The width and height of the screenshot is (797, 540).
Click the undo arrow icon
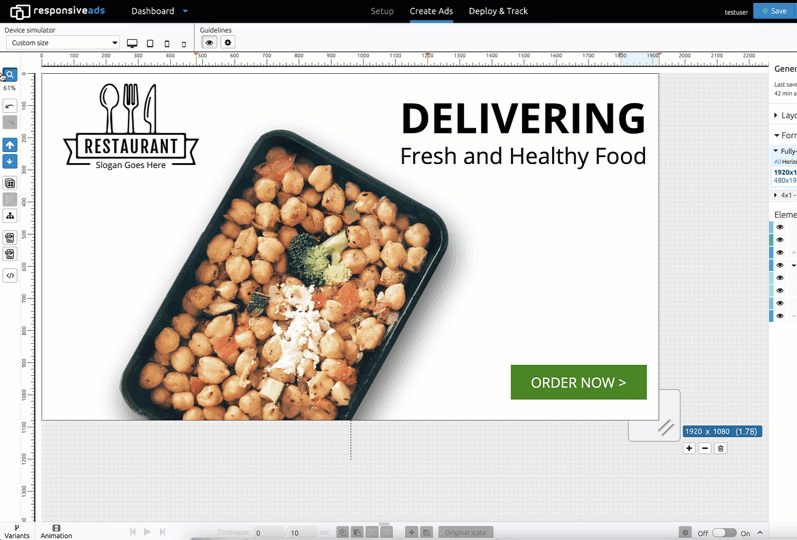point(10,106)
